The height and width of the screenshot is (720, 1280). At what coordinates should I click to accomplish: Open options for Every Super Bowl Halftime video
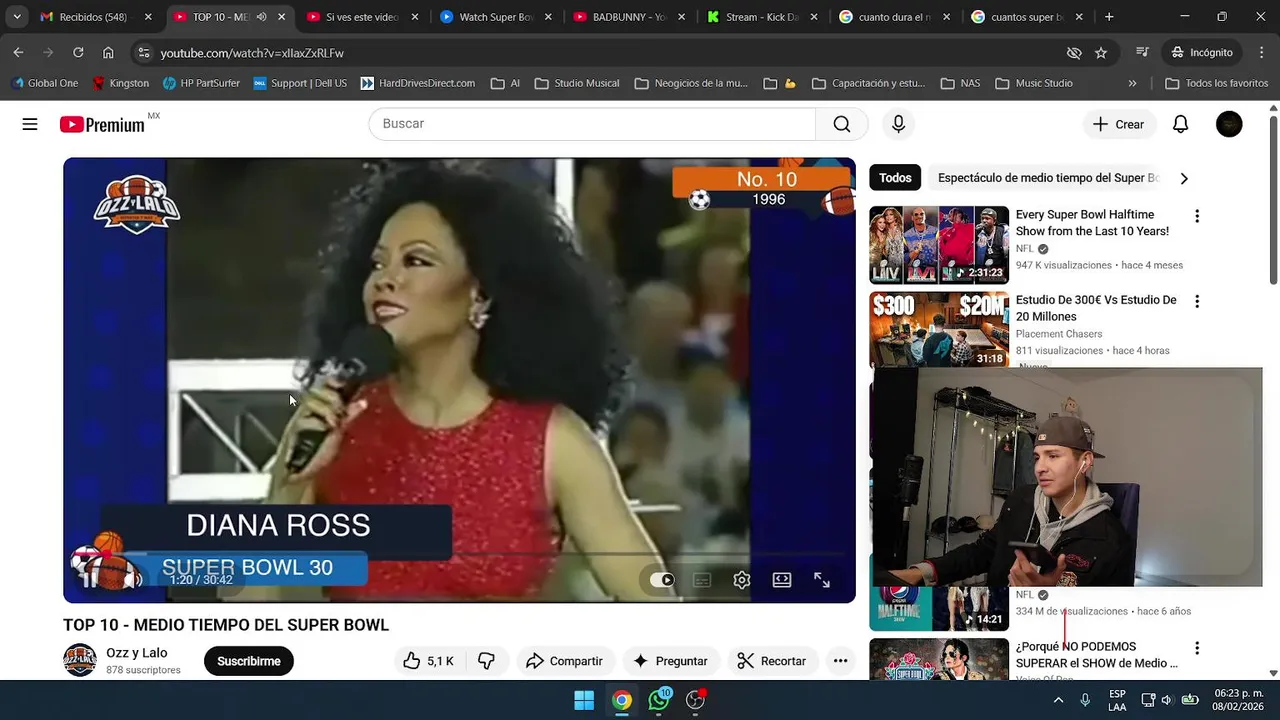1197,216
